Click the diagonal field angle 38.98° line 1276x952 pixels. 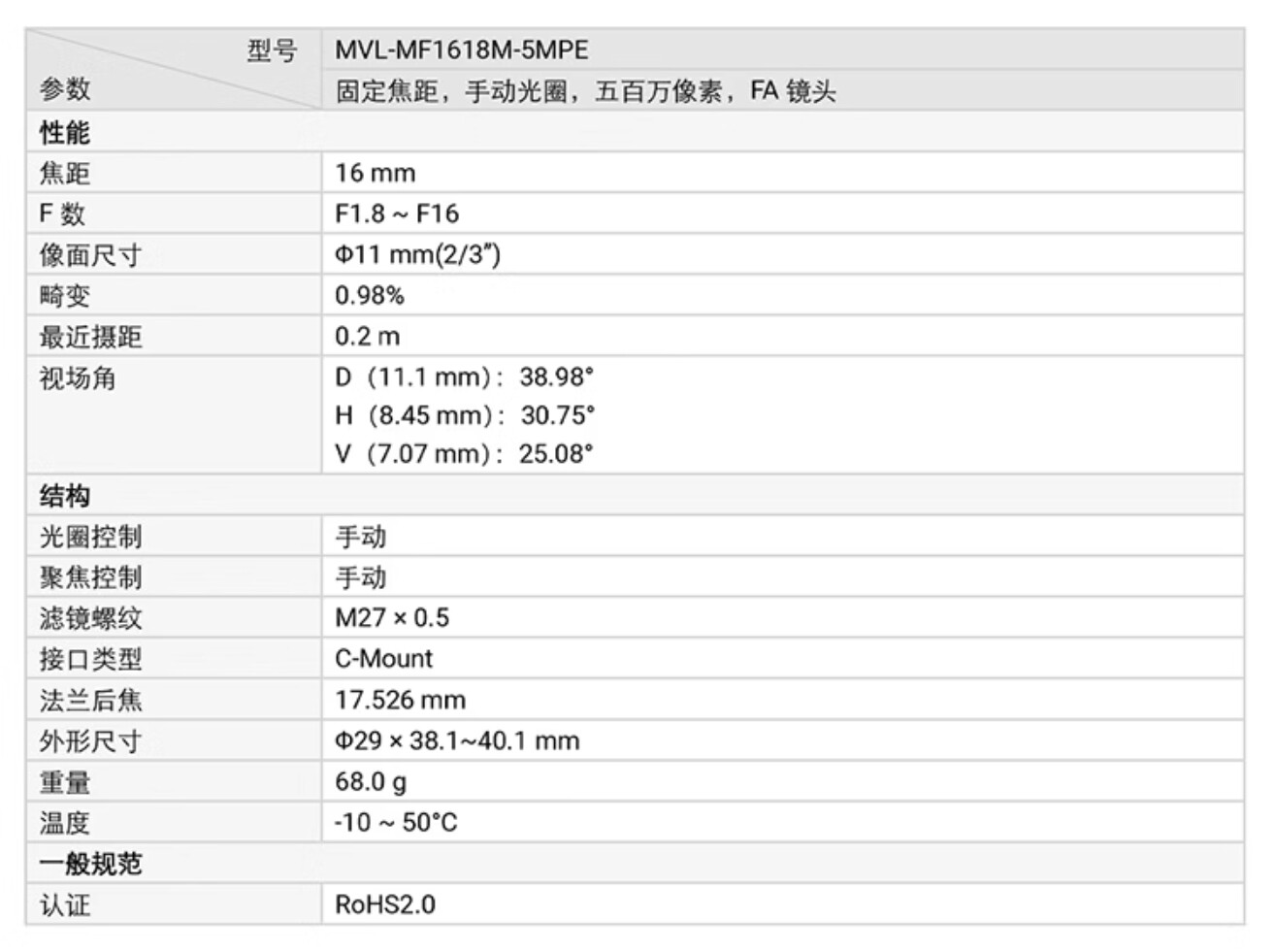click(x=464, y=377)
